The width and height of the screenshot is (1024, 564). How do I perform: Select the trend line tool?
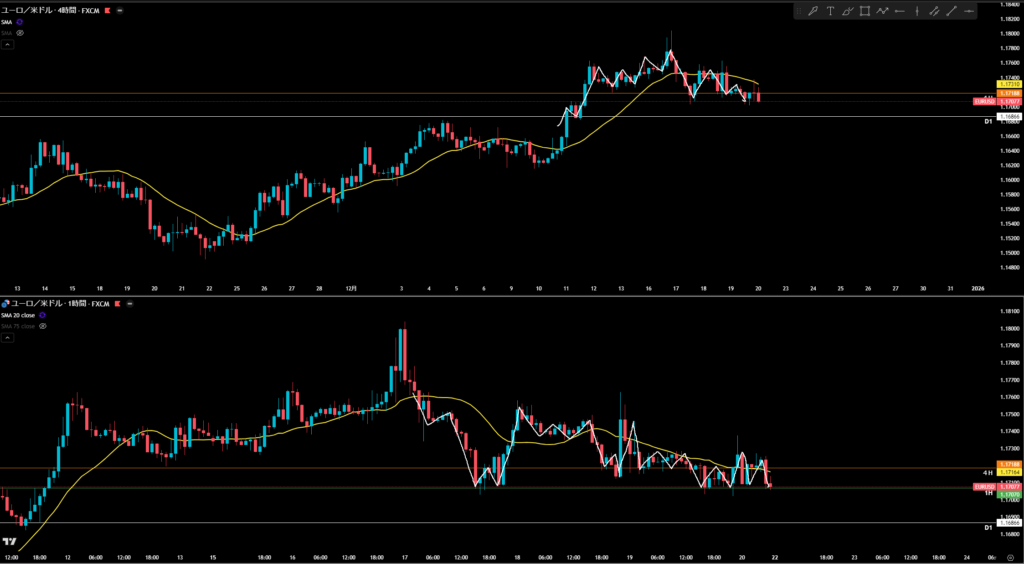point(951,11)
